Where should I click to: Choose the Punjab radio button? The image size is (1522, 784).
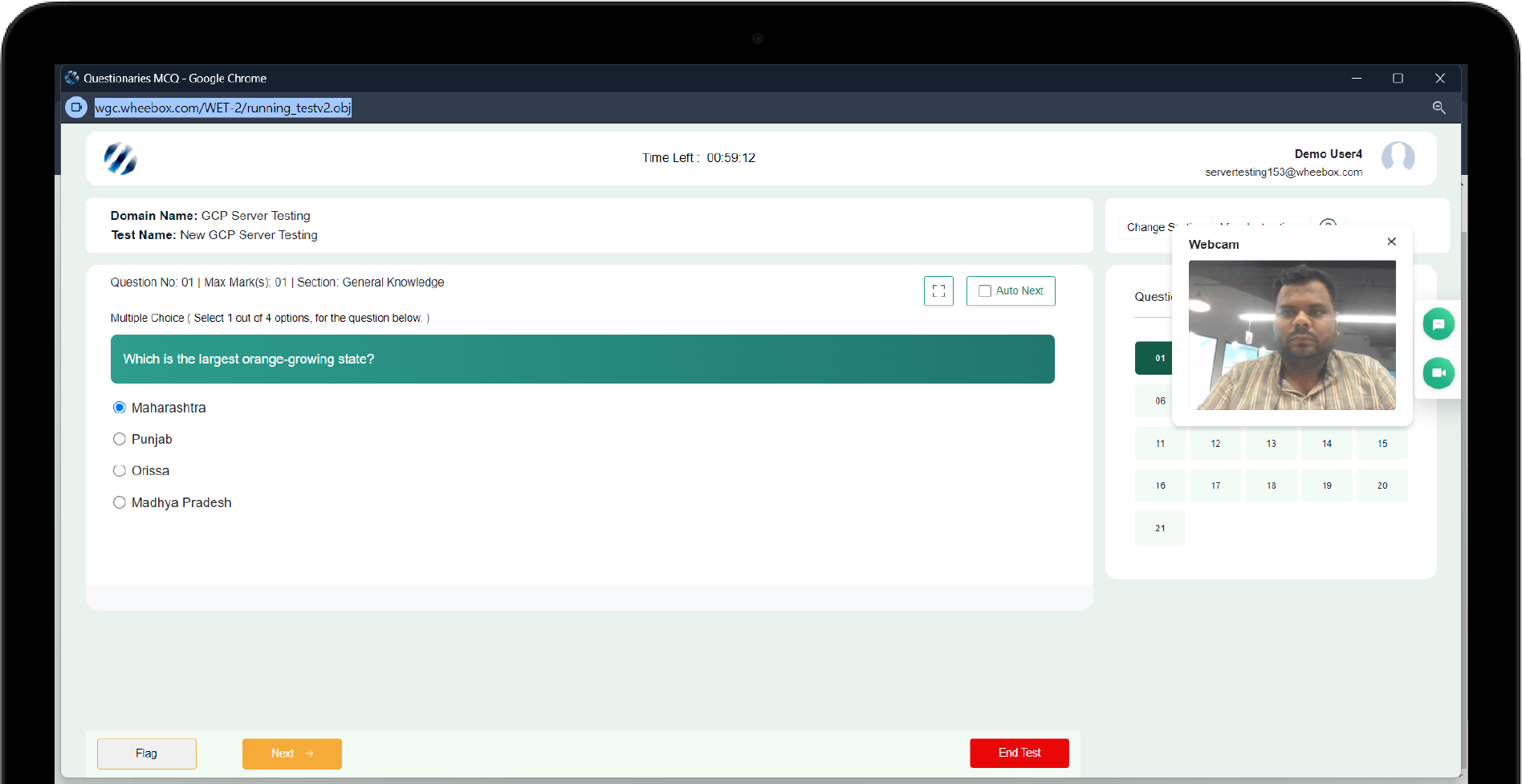(x=120, y=439)
